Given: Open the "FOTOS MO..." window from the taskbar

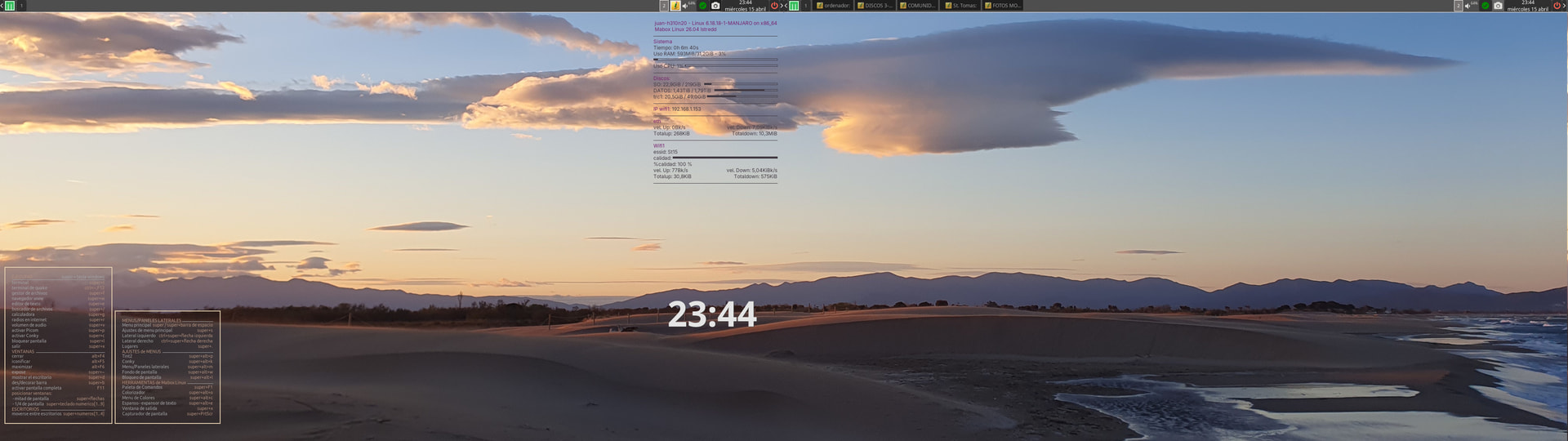Looking at the screenshot, I should (x=1003, y=6).
